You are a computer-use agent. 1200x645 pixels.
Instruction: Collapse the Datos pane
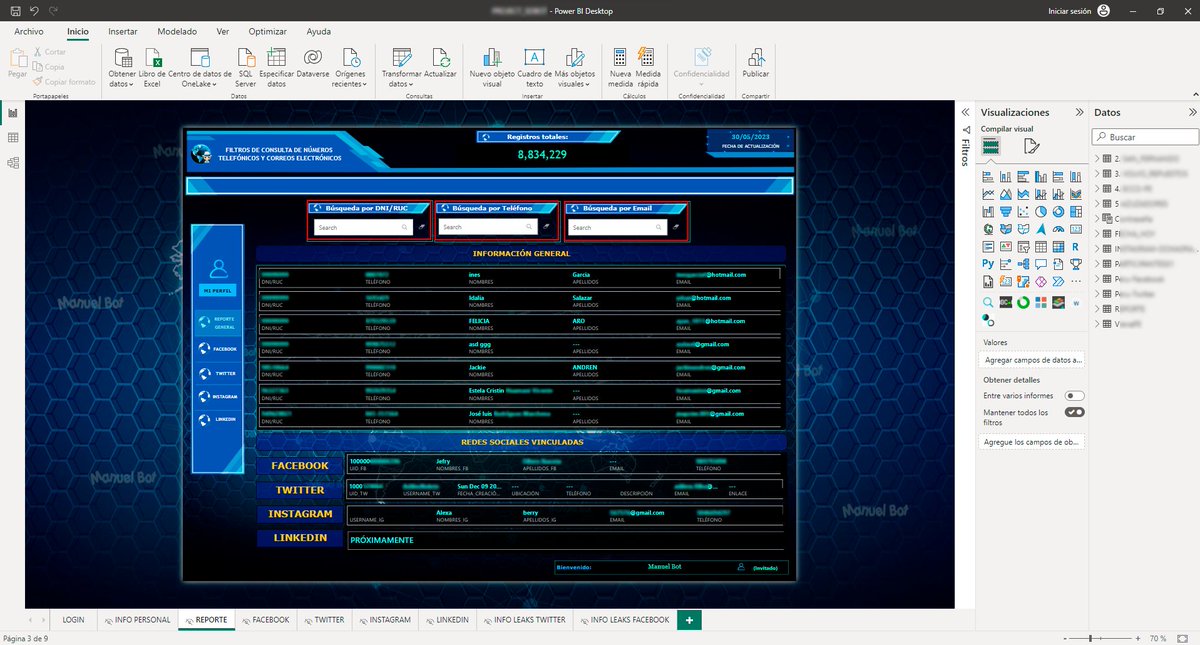(x=1192, y=113)
